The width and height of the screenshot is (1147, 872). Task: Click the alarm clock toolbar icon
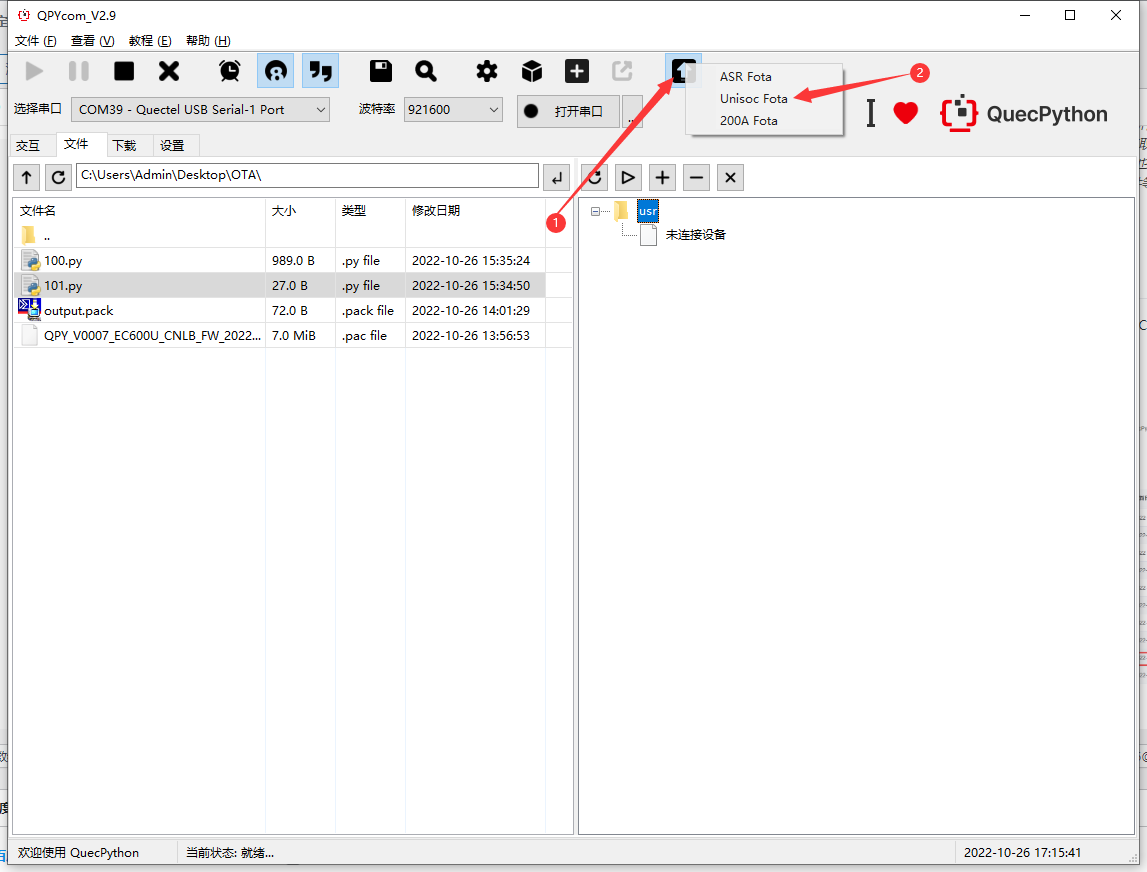[x=230, y=71]
